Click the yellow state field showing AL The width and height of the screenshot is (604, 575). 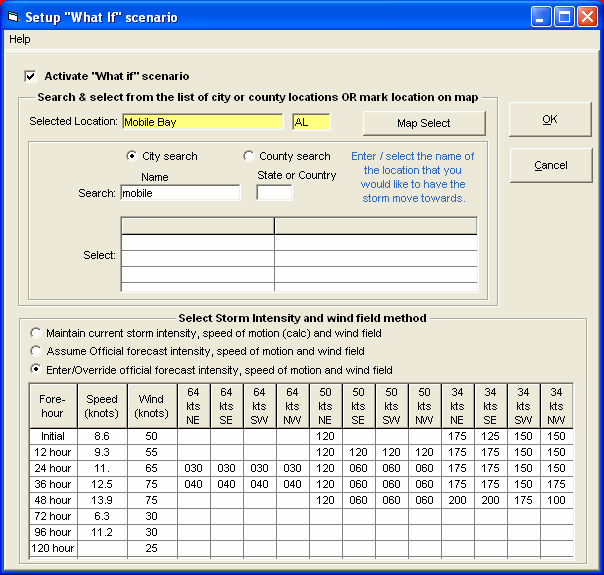click(310, 122)
